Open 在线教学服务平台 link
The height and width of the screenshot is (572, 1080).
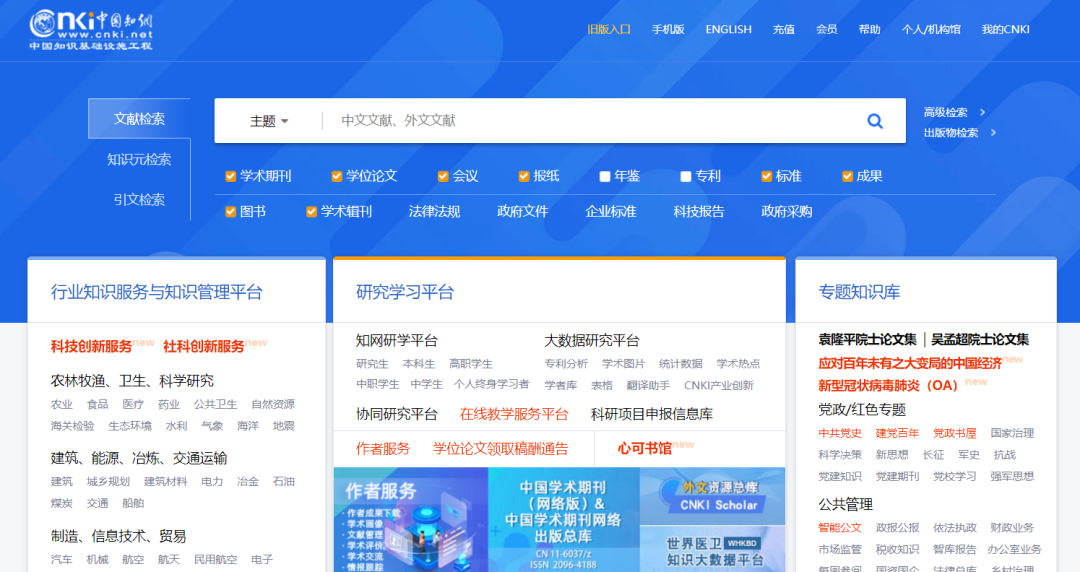point(514,414)
